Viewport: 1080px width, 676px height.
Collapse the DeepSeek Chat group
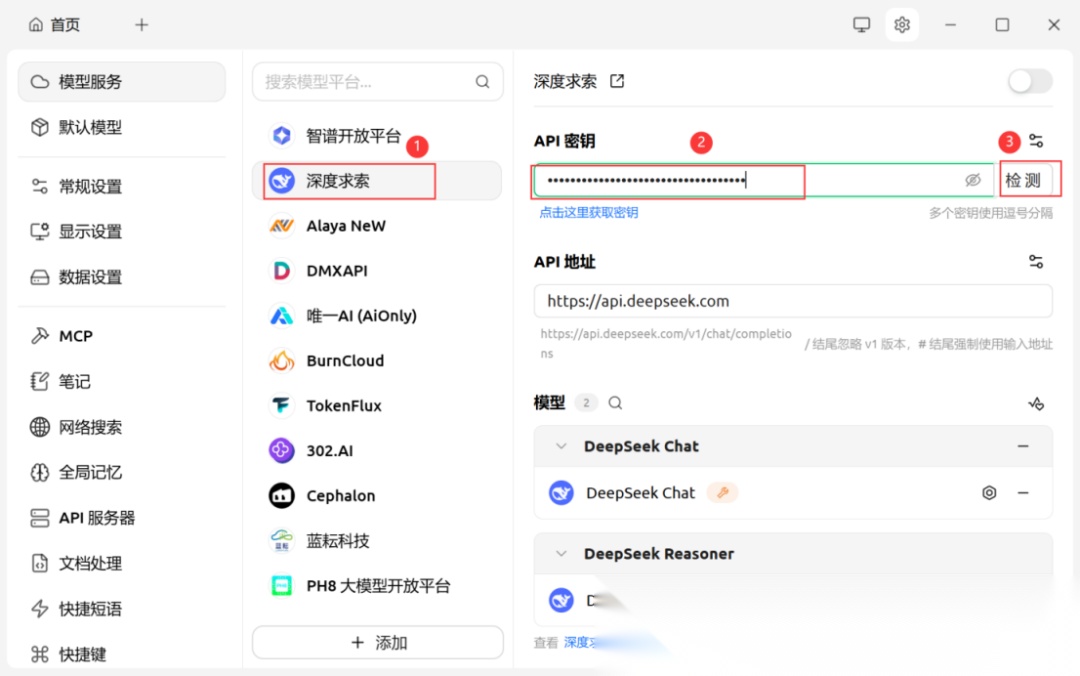(561, 447)
